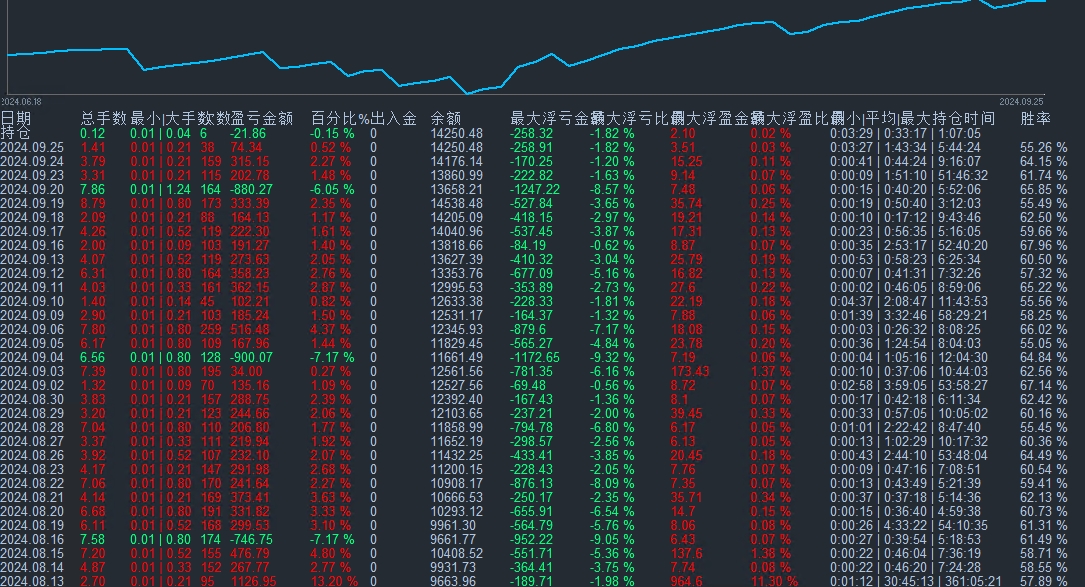This screenshot has width=1085, height=587.
Task: Click the floating profit value 173.43
Action: point(690,371)
